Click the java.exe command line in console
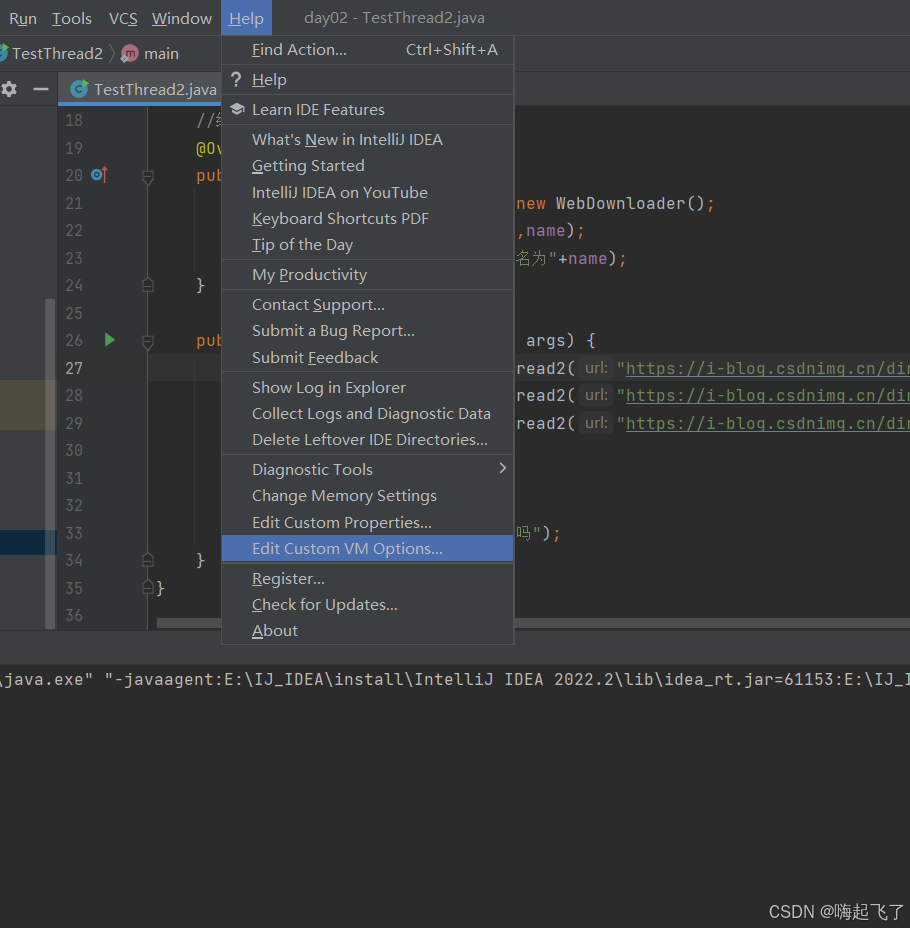 tap(455, 679)
